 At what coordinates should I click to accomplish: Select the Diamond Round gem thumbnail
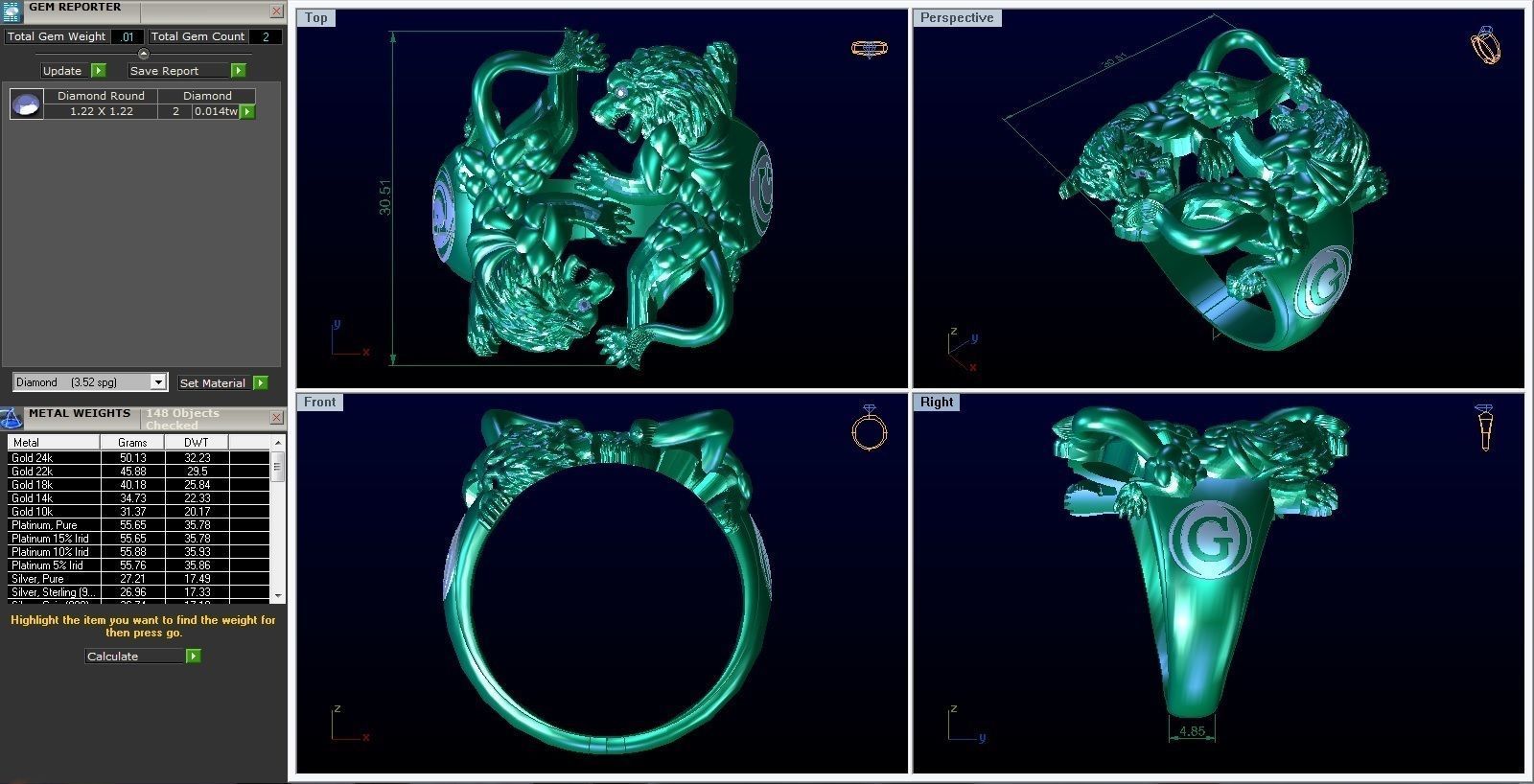coord(27,104)
